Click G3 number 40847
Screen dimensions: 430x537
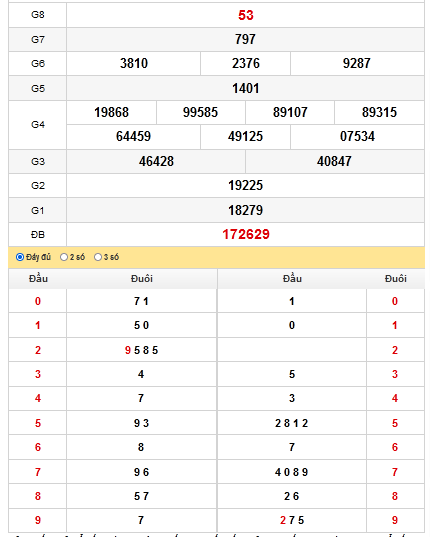(334, 161)
